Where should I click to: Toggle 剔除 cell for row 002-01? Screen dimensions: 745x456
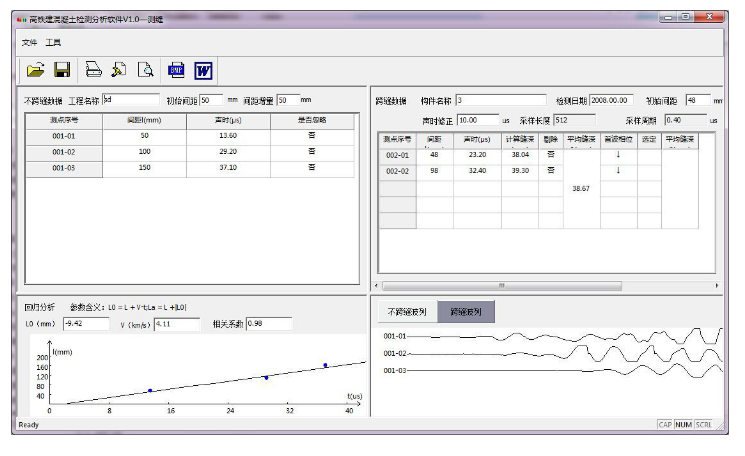[550, 155]
